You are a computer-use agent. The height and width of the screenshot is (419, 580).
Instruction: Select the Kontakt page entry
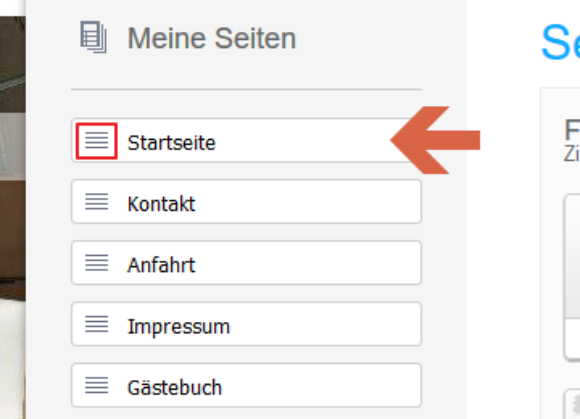(246, 202)
